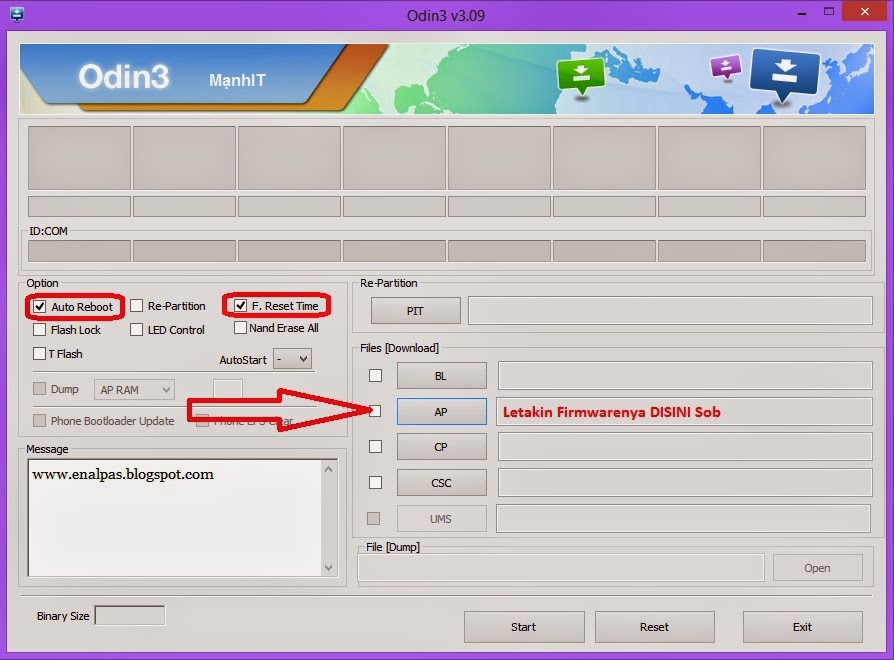Tick the checkbox next to AP
This screenshot has height=660, width=894.
(375, 411)
